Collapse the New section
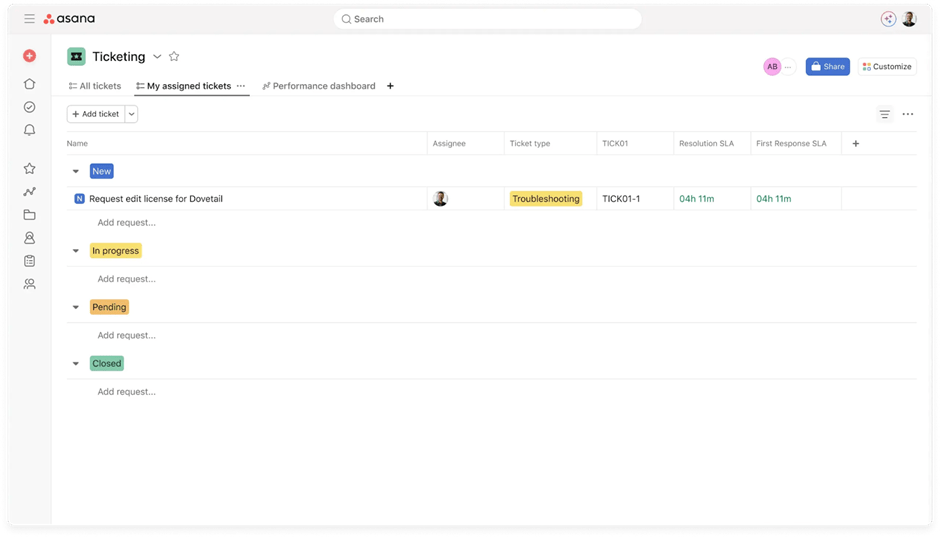This screenshot has width=940, height=537. [76, 171]
